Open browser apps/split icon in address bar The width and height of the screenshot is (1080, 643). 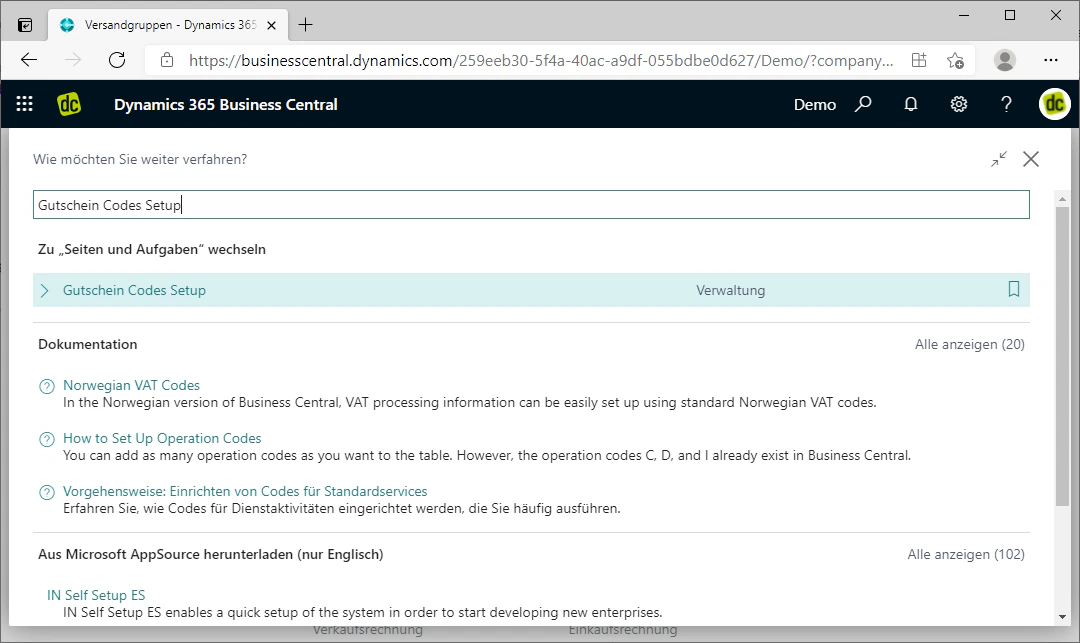[919, 60]
